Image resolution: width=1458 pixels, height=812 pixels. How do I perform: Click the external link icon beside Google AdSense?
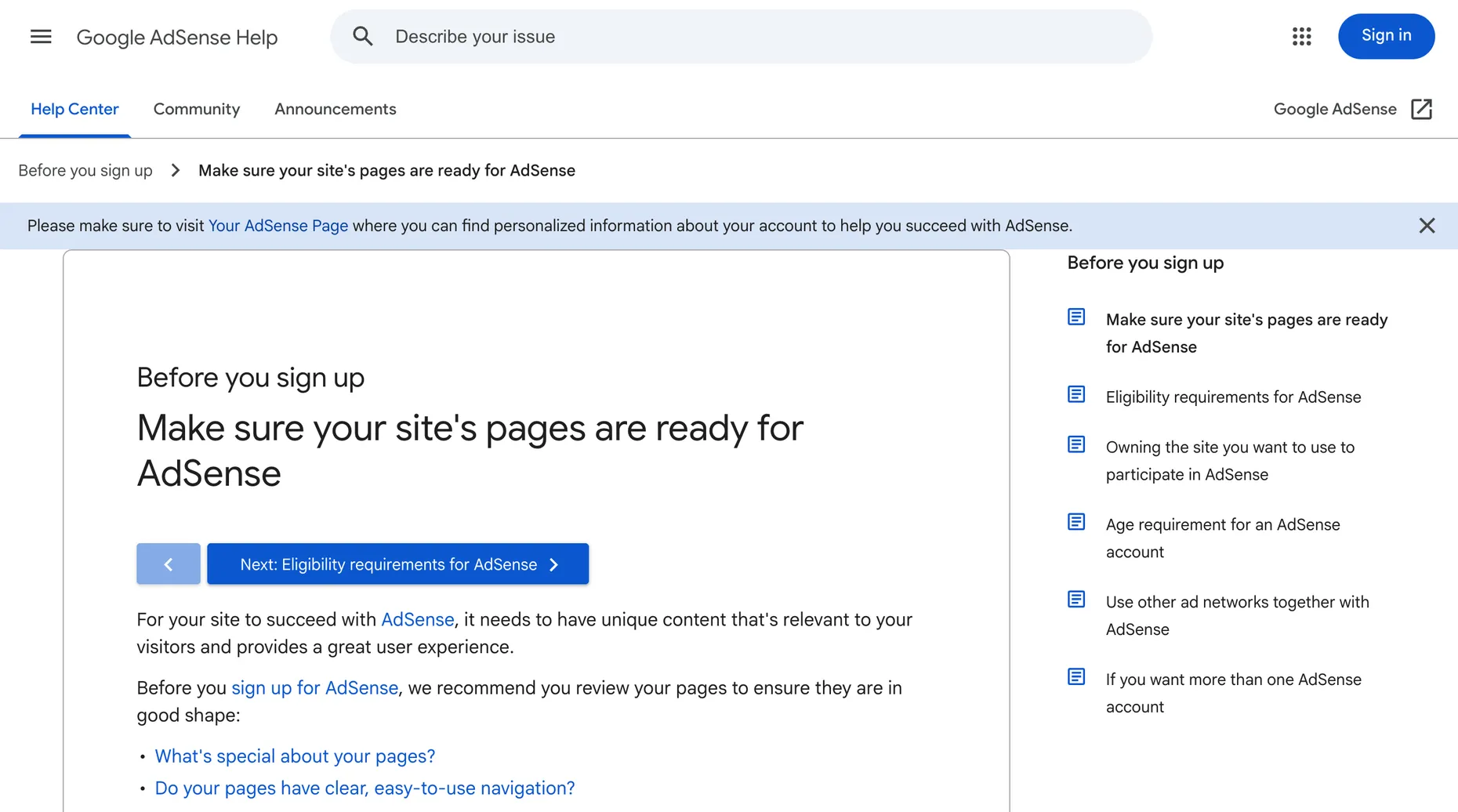click(x=1421, y=109)
